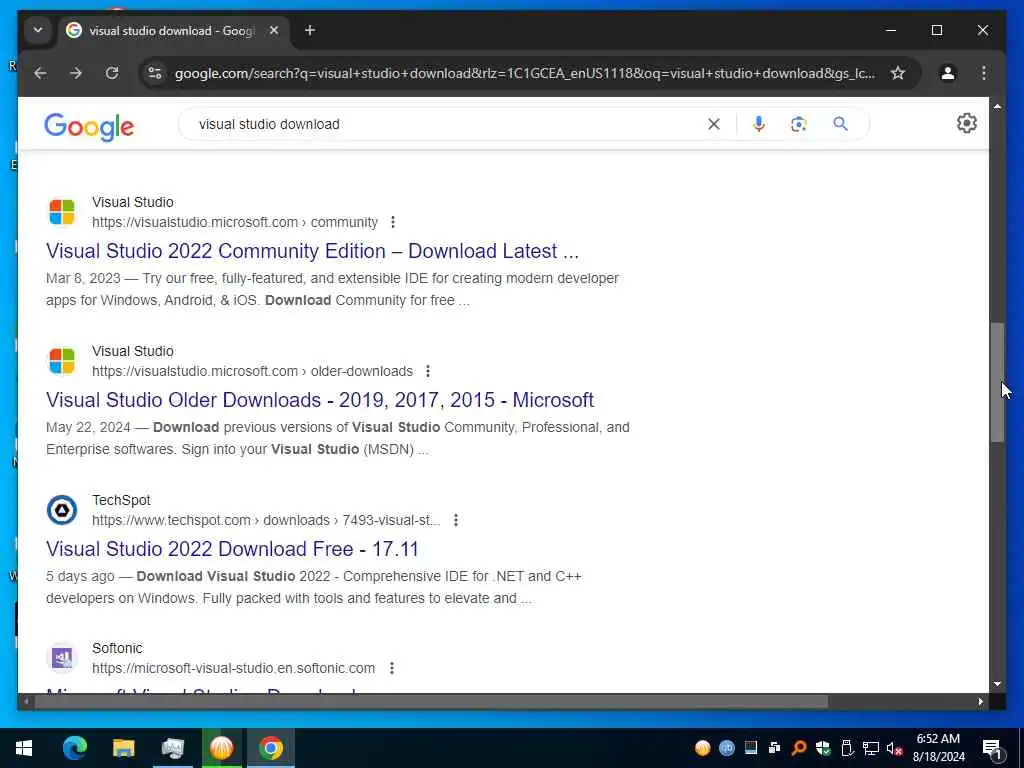Launch Microsoft Edge from taskbar

pos(74,748)
